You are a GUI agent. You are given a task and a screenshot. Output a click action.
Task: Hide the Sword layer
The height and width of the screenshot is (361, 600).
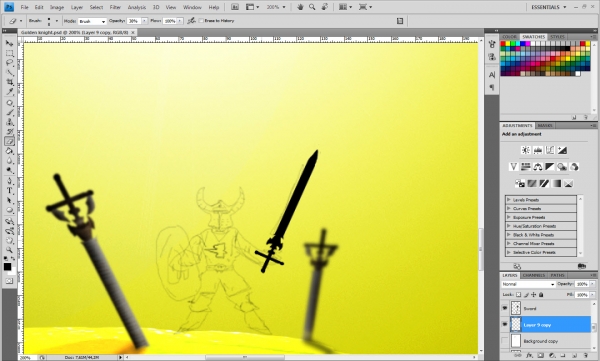(x=505, y=308)
